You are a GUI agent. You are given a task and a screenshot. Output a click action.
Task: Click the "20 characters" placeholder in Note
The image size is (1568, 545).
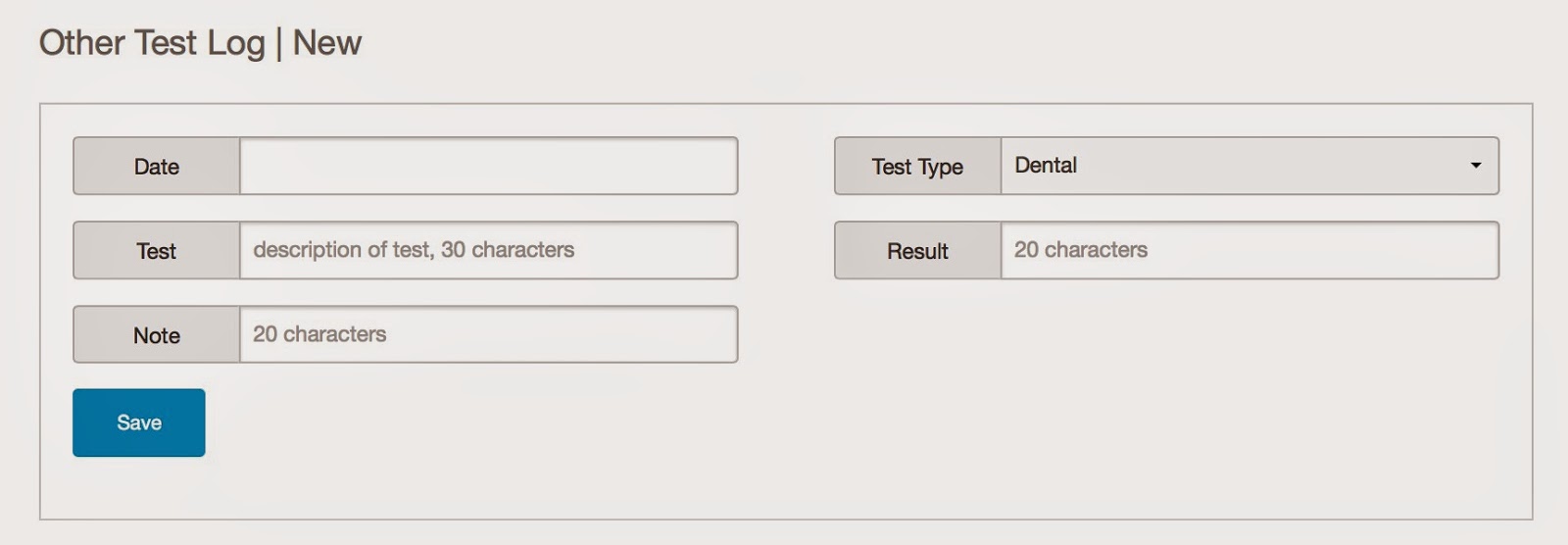coord(319,334)
